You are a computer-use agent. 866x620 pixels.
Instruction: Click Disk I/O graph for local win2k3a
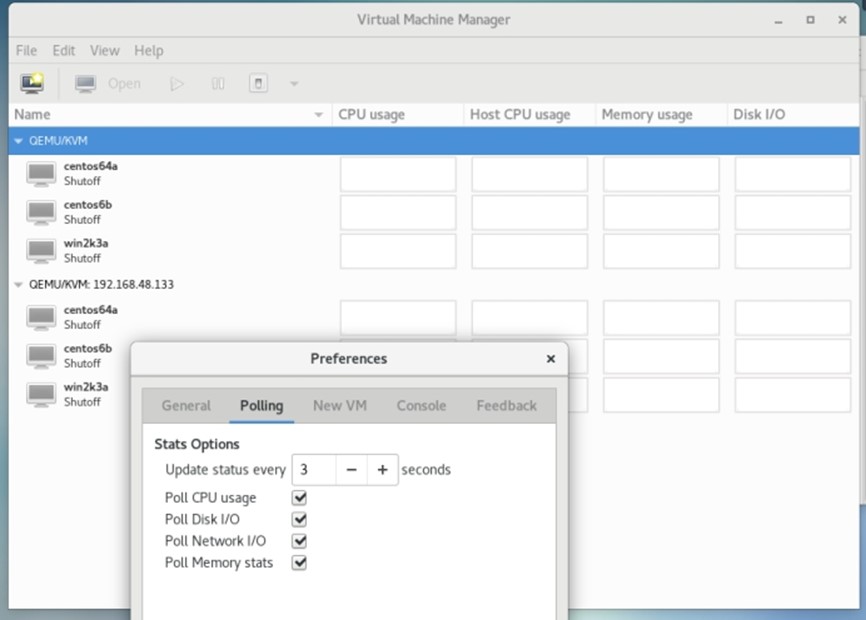coord(793,251)
